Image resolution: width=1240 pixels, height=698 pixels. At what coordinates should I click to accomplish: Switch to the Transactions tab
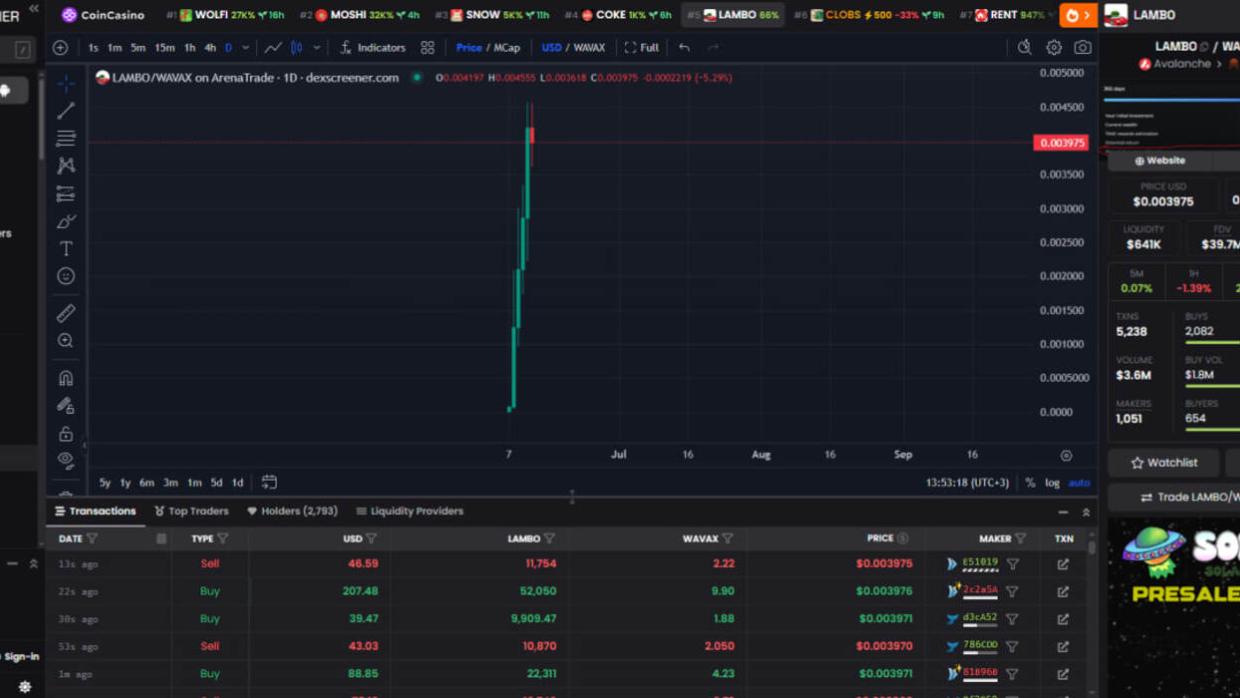click(95, 511)
